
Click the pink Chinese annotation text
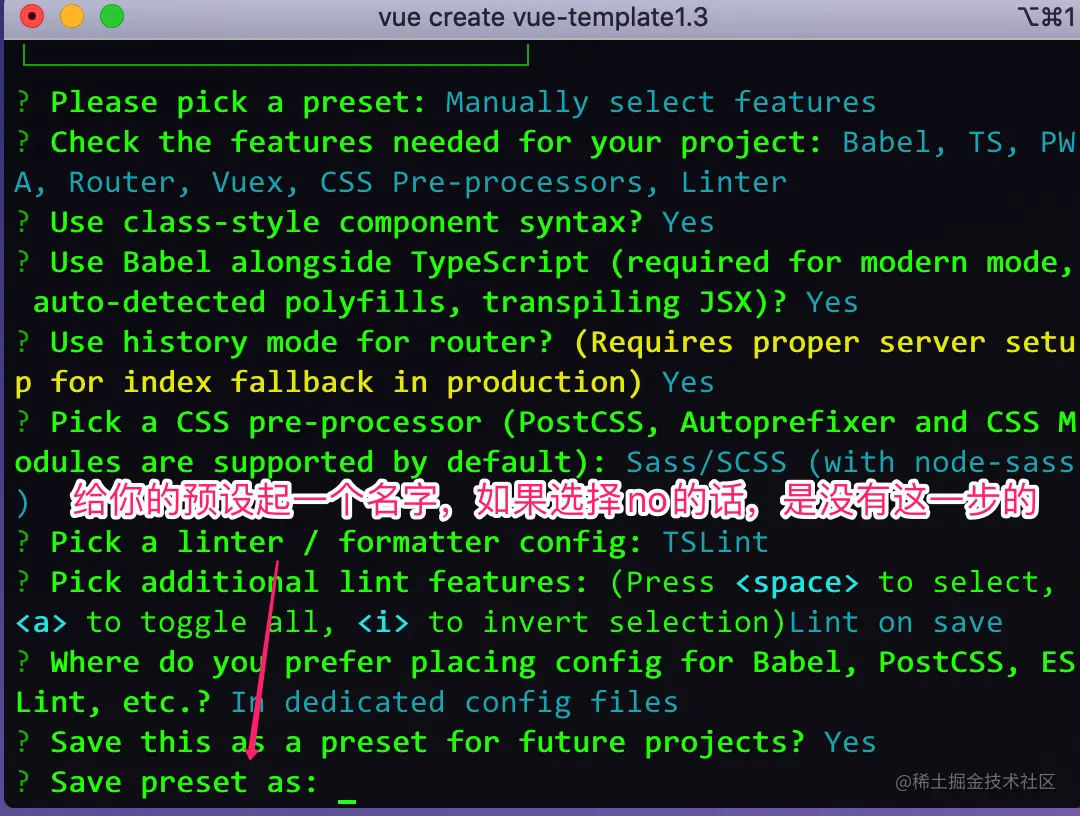pos(553,501)
